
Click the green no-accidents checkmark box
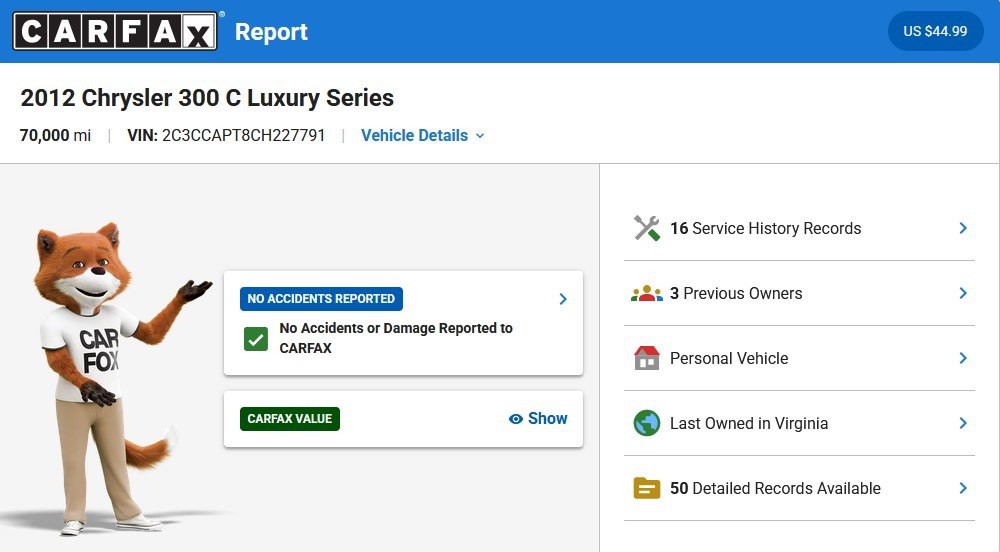click(x=256, y=338)
